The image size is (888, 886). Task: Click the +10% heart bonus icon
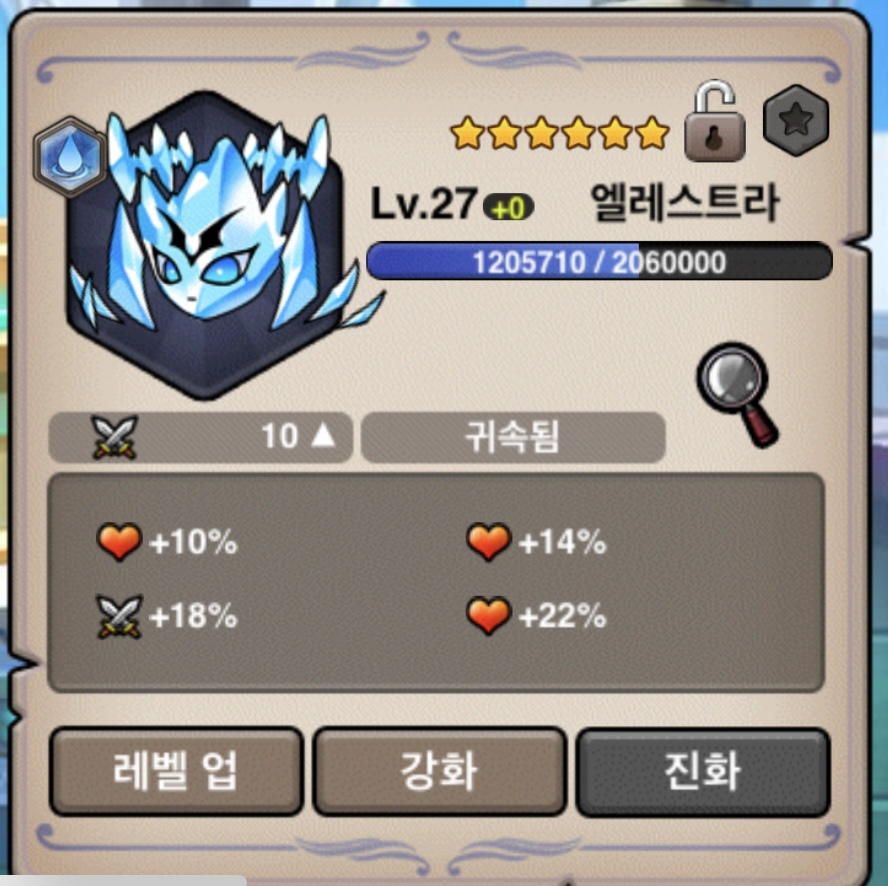(x=119, y=542)
